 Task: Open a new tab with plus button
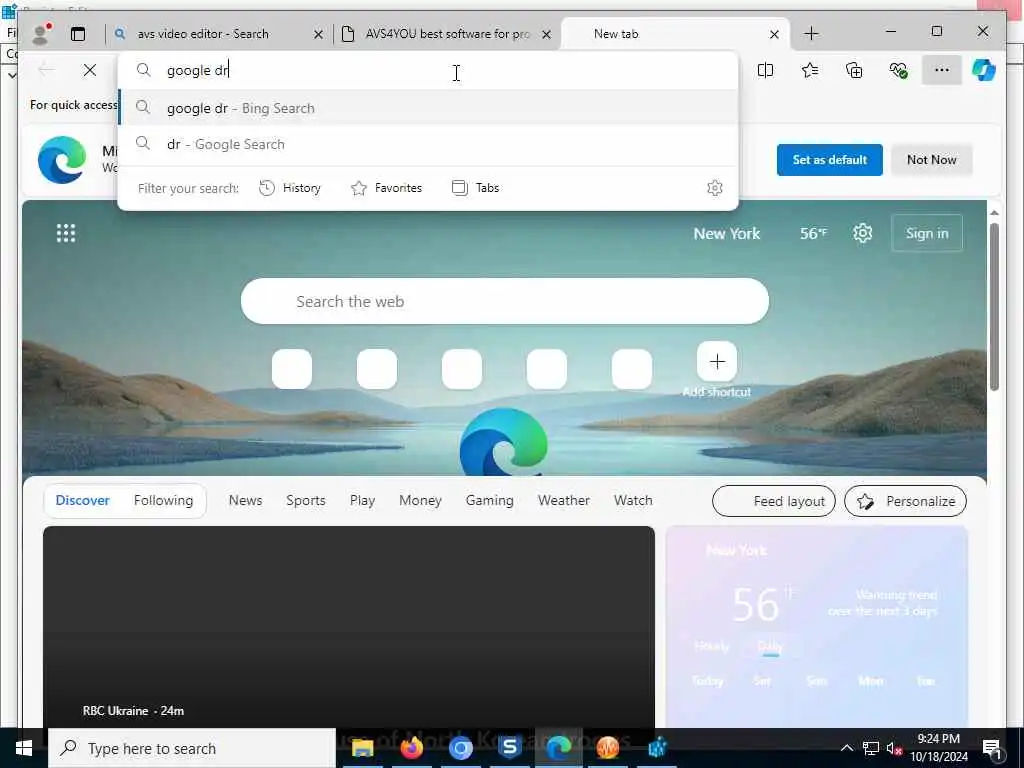[x=811, y=34]
